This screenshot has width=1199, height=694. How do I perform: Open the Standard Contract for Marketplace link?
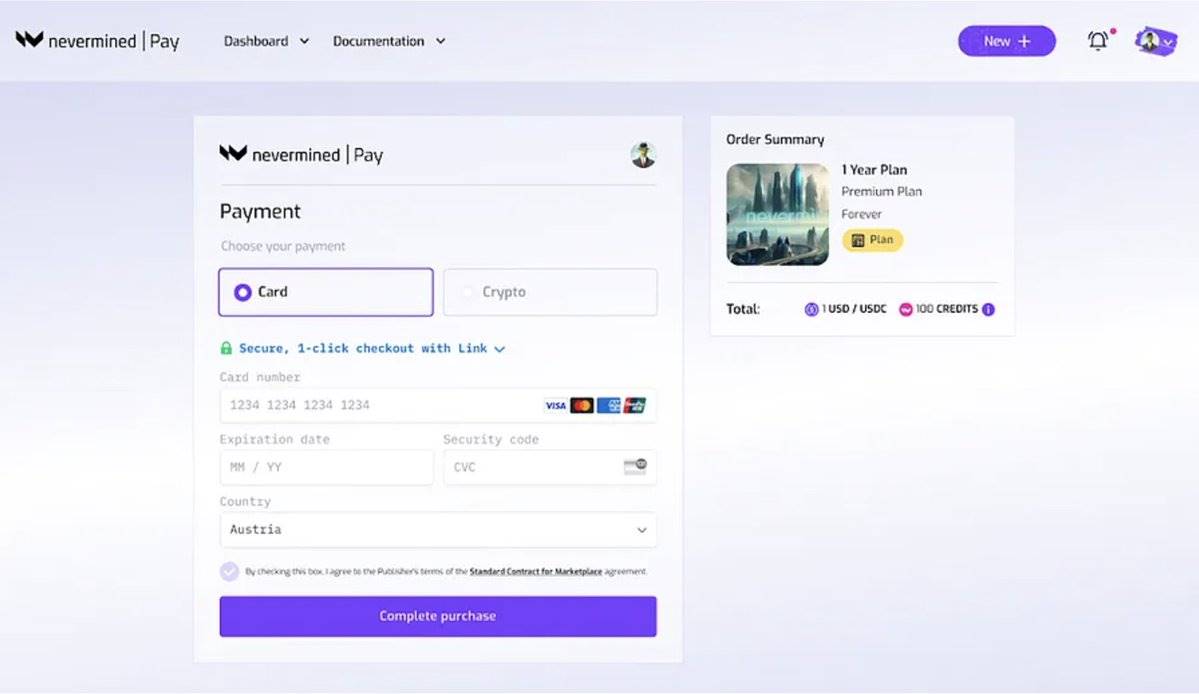(535, 572)
